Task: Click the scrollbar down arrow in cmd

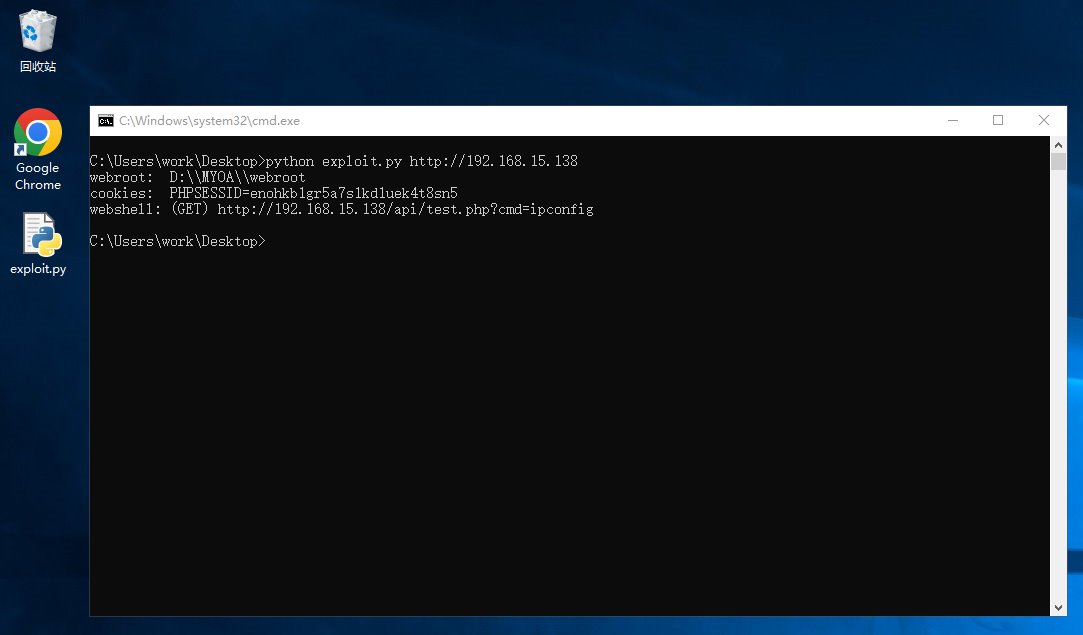Action: (1058, 608)
